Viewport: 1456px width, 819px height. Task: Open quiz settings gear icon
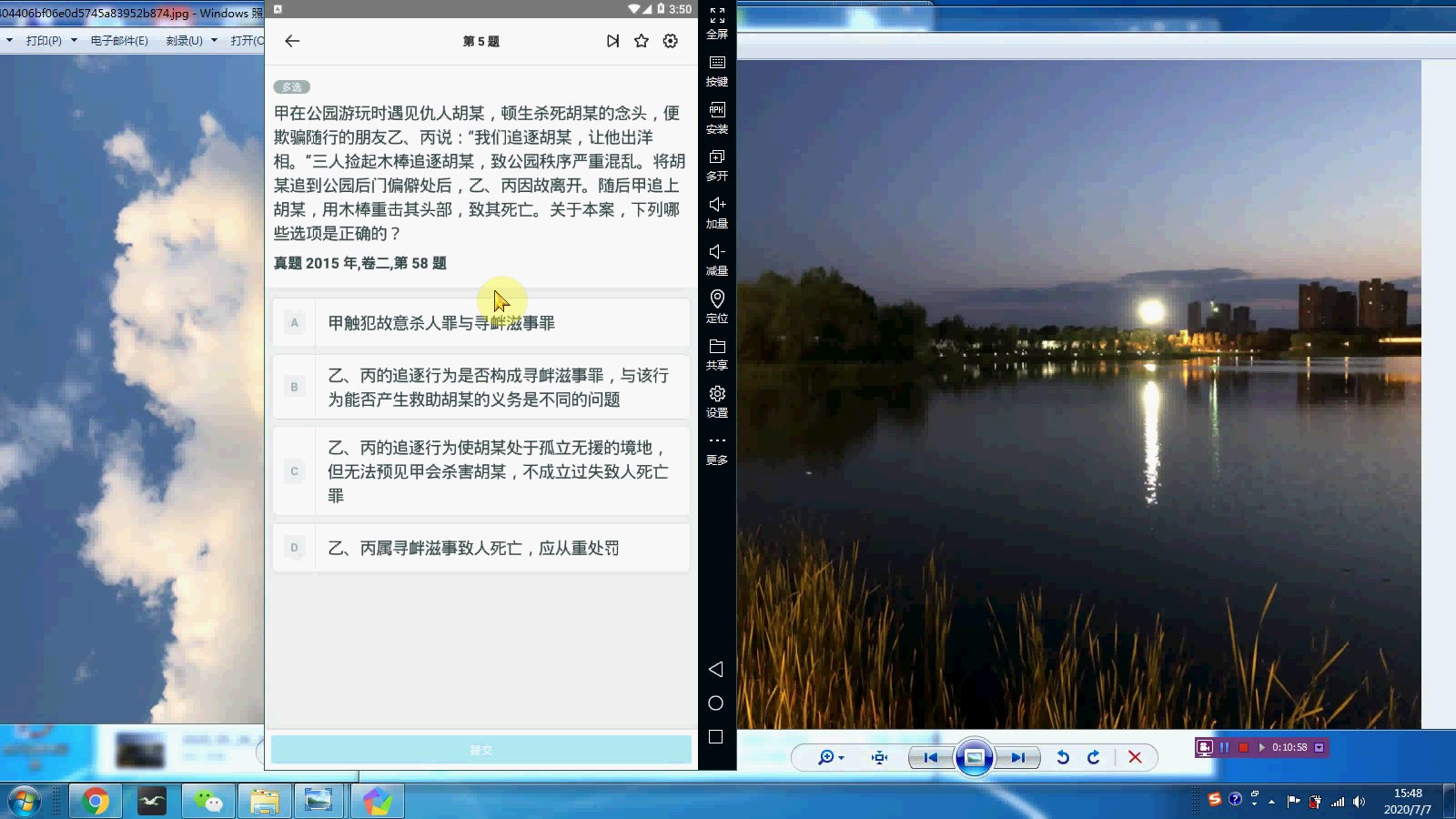point(671,41)
